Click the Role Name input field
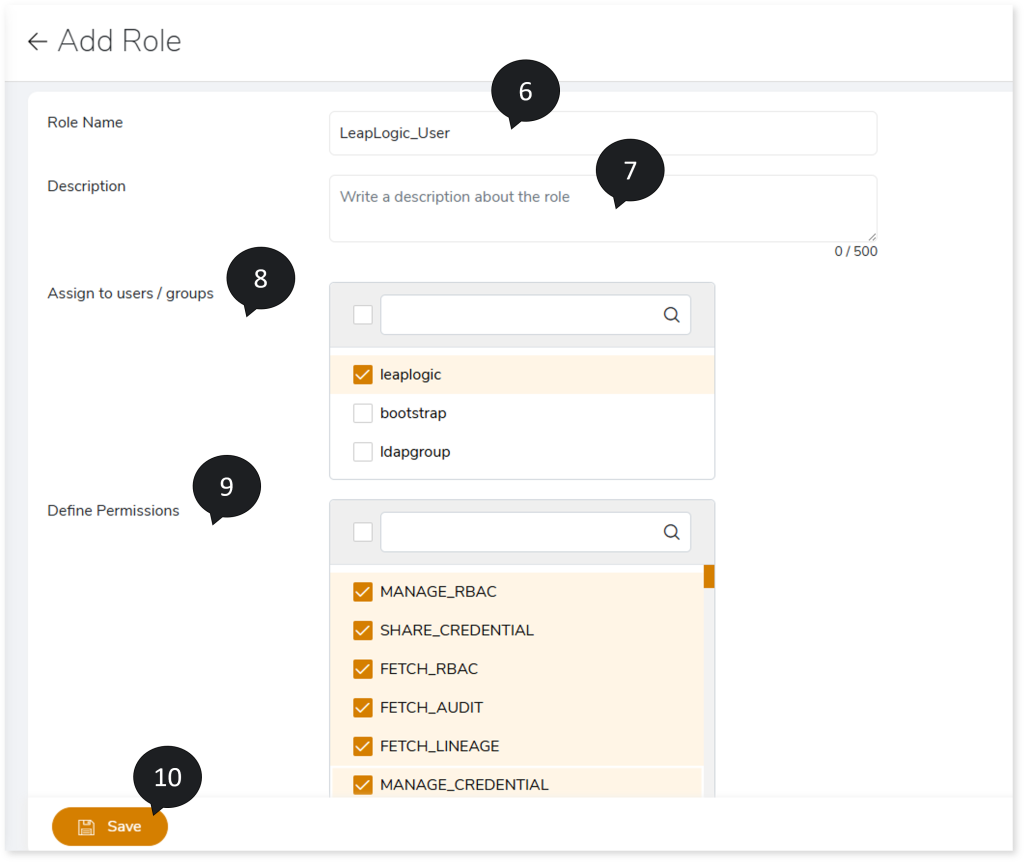Image resolution: width=1024 pixels, height=862 pixels. (x=603, y=133)
